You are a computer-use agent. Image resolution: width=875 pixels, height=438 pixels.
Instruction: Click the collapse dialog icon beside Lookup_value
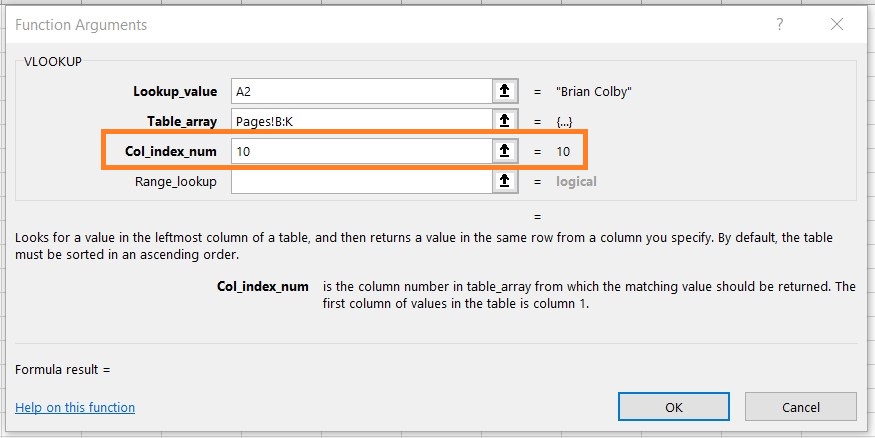pos(505,91)
